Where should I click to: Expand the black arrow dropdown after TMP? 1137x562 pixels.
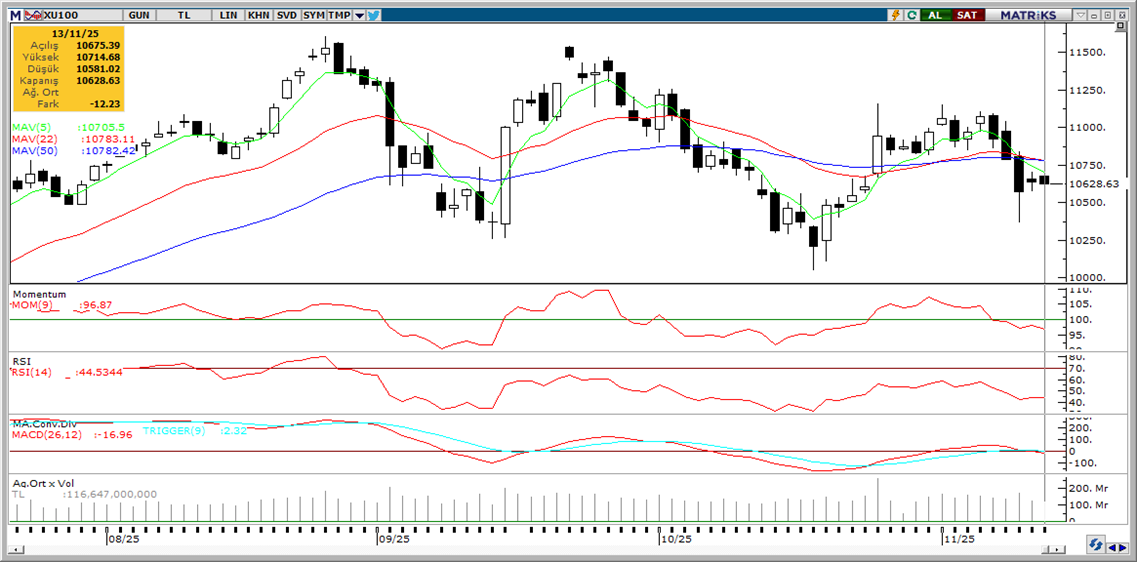359,15
